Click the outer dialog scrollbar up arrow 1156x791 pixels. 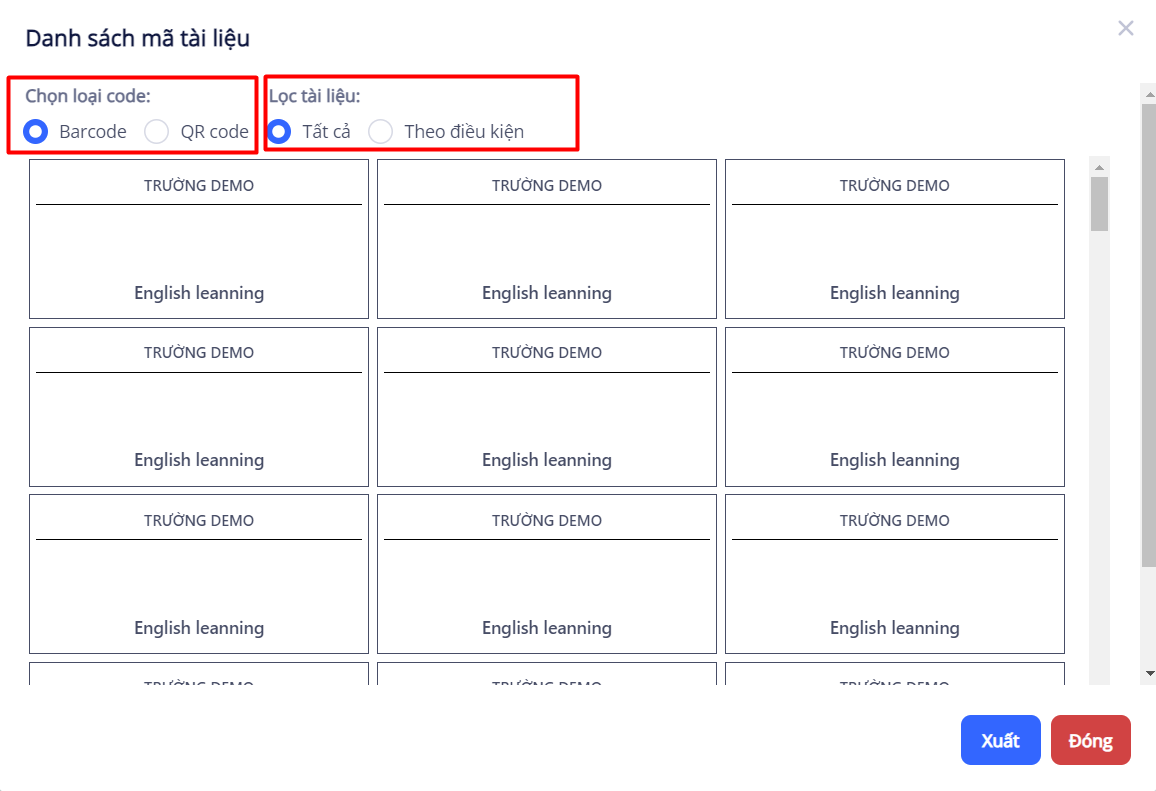point(1149,92)
